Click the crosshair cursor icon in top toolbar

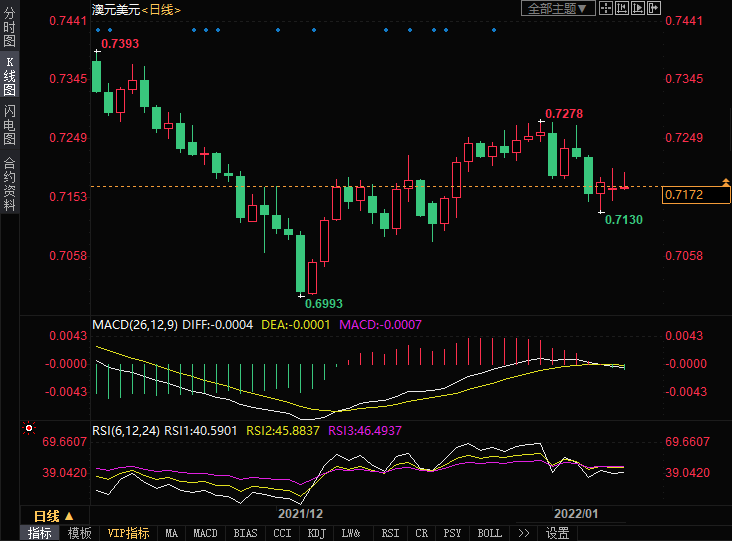pos(608,8)
